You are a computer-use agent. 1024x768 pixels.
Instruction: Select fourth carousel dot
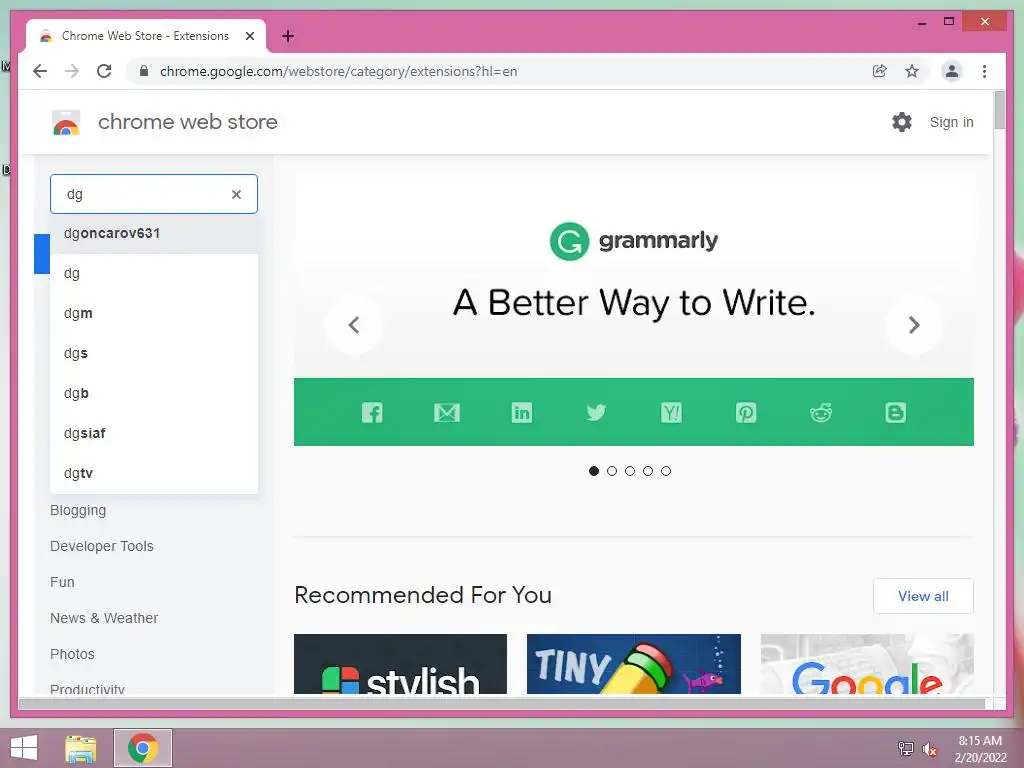(x=648, y=471)
